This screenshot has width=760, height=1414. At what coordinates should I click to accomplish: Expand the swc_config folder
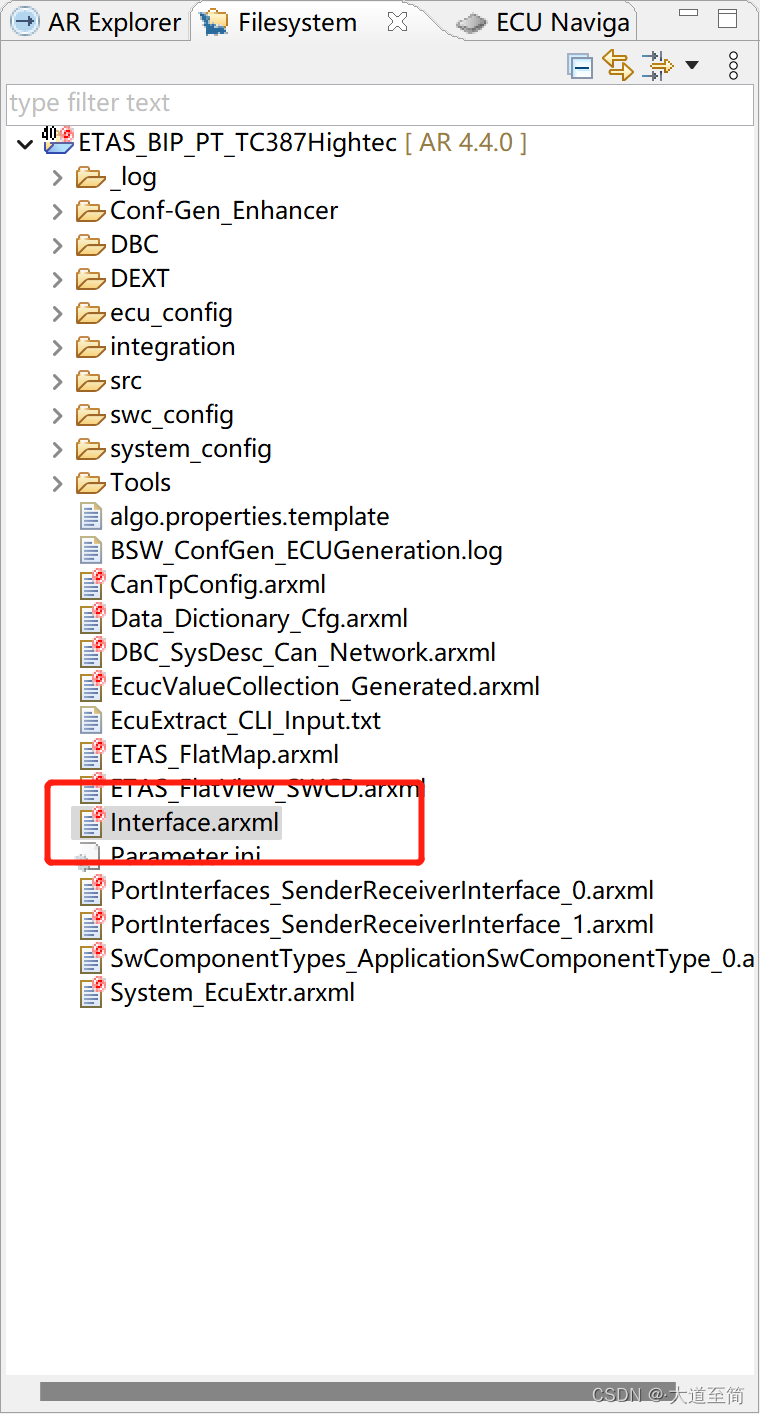point(58,415)
